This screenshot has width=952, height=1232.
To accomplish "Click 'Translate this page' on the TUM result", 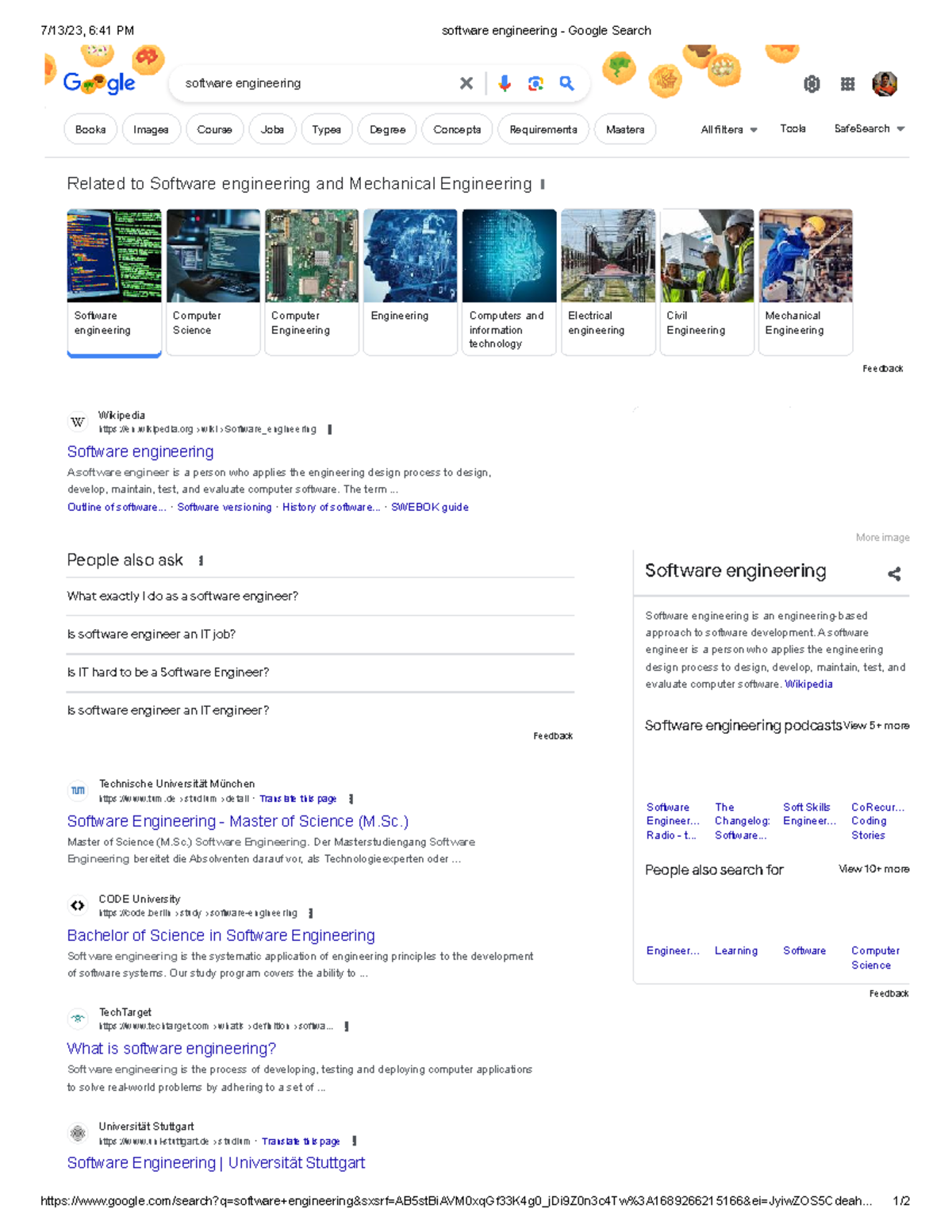I will pos(297,798).
